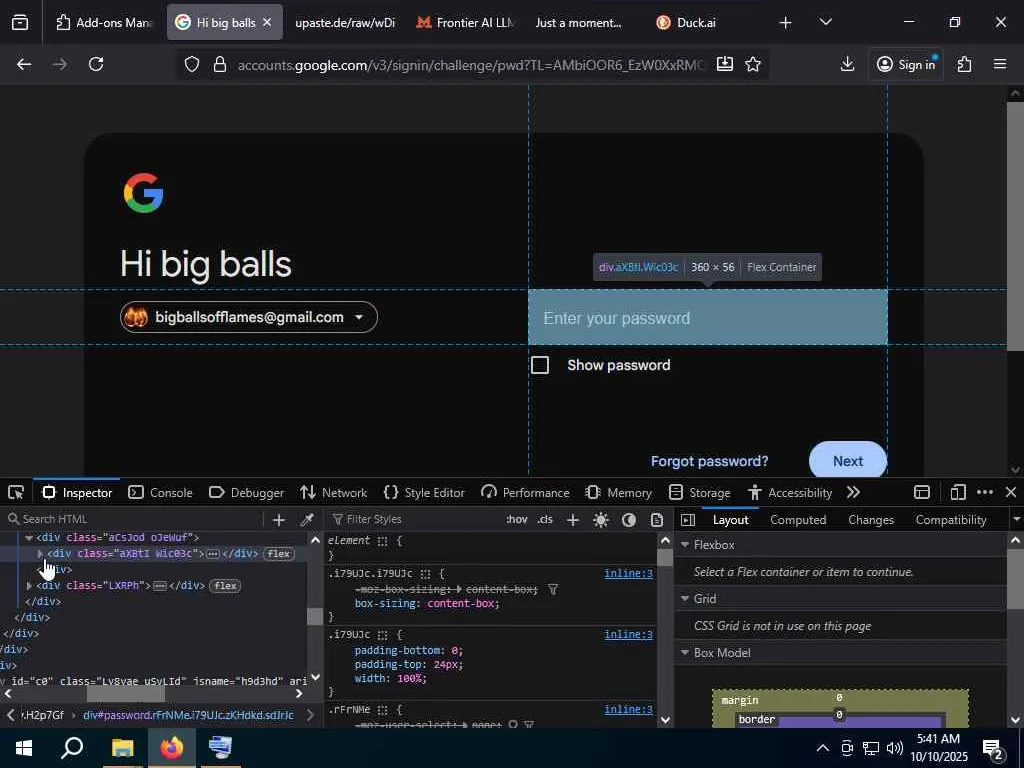
Task: Add a new CSS rule
Action: pyautogui.click(x=573, y=520)
